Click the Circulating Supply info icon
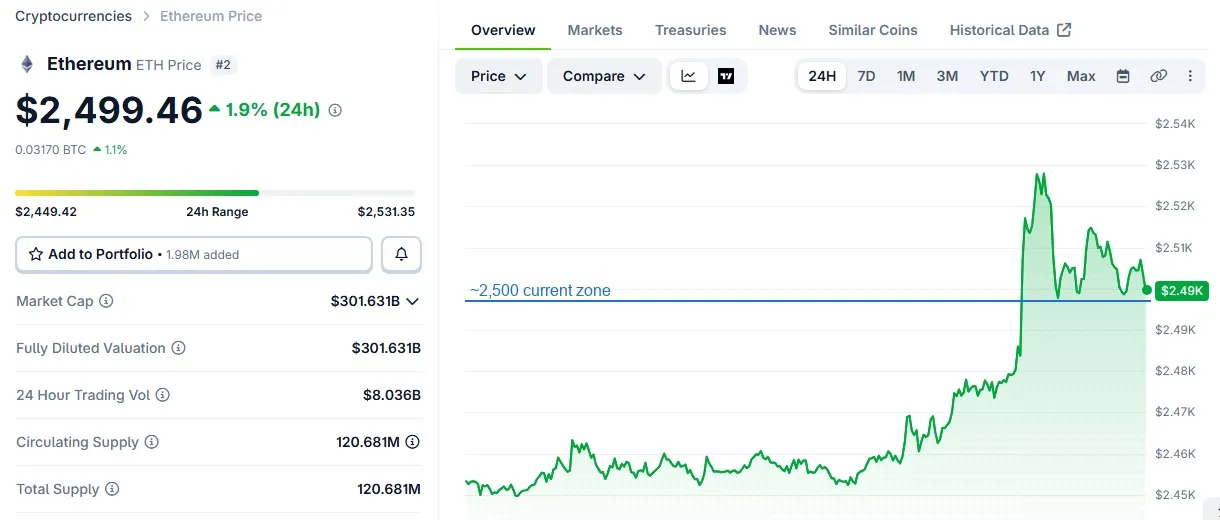Image resolution: width=1220 pixels, height=520 pixels. point(152,442)
